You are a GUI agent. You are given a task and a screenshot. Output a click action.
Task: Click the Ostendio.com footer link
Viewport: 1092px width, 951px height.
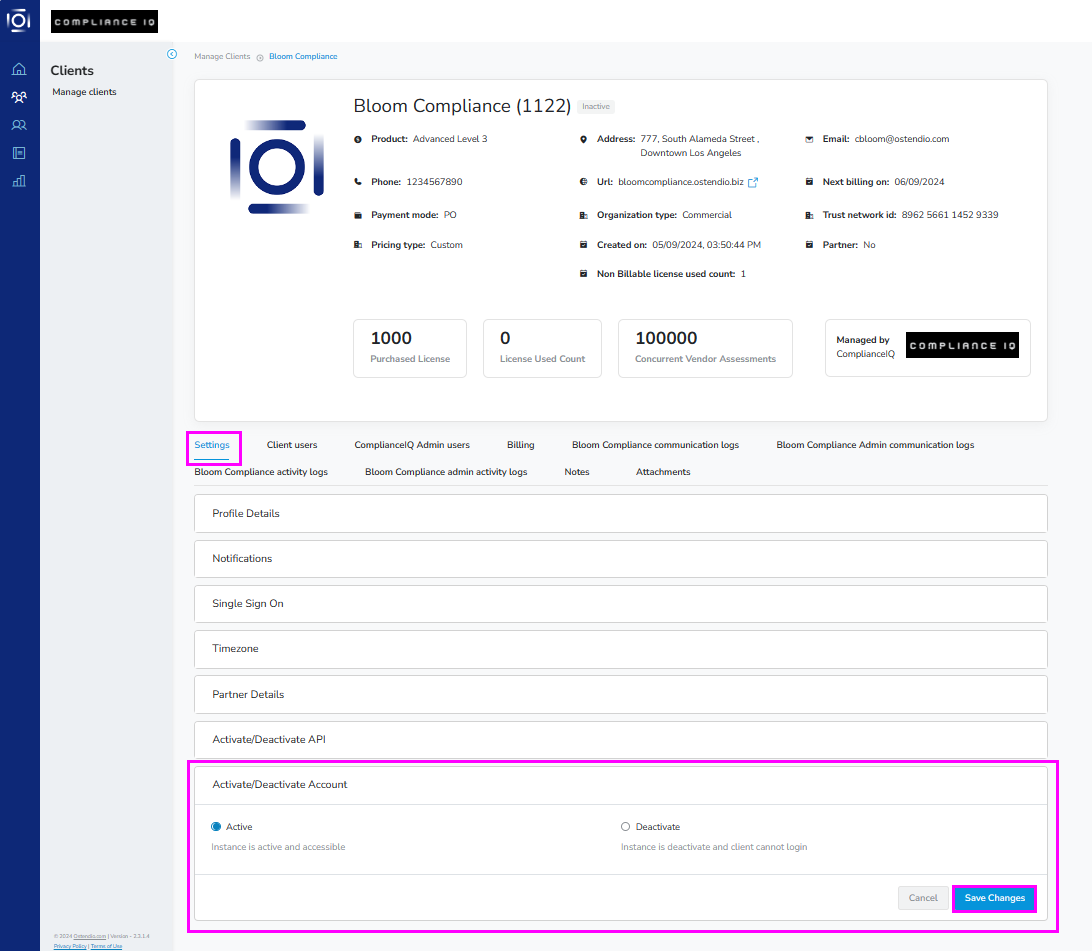tap(90, 936)
